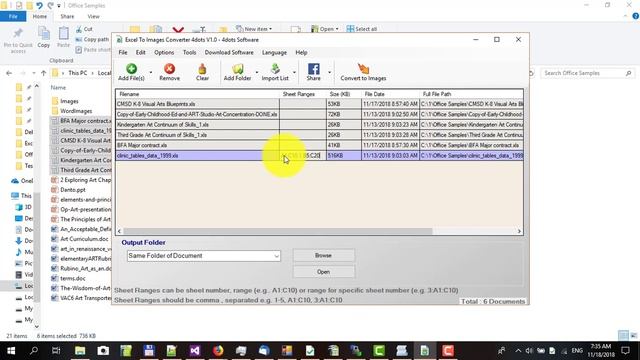Click the taskbar search icon

[x=34, y=351]
